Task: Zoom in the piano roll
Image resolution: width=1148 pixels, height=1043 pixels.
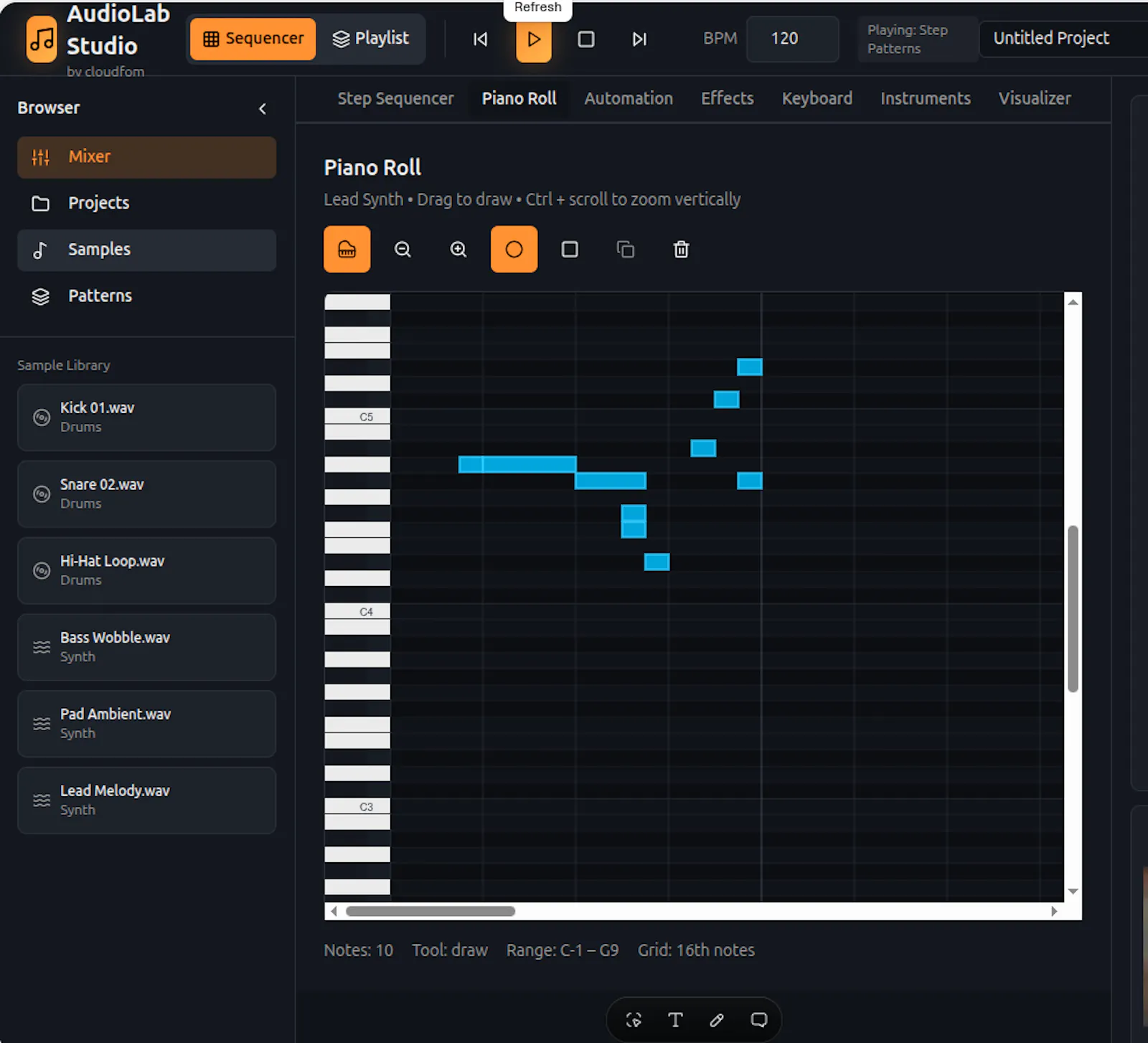Action: [458, 250]
